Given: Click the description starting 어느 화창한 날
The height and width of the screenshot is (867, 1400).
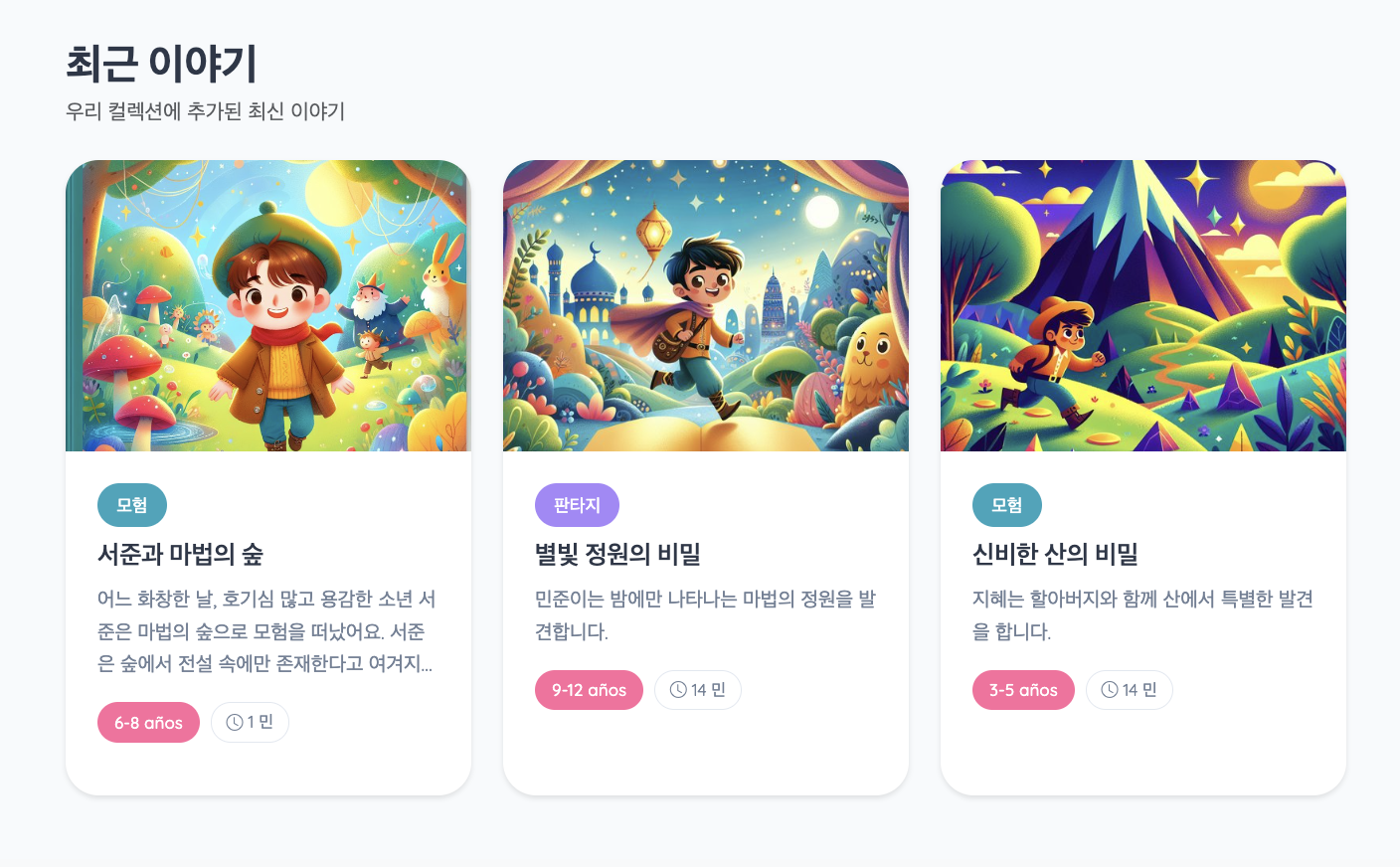Looking at the screenshot, I should [266, 631].
